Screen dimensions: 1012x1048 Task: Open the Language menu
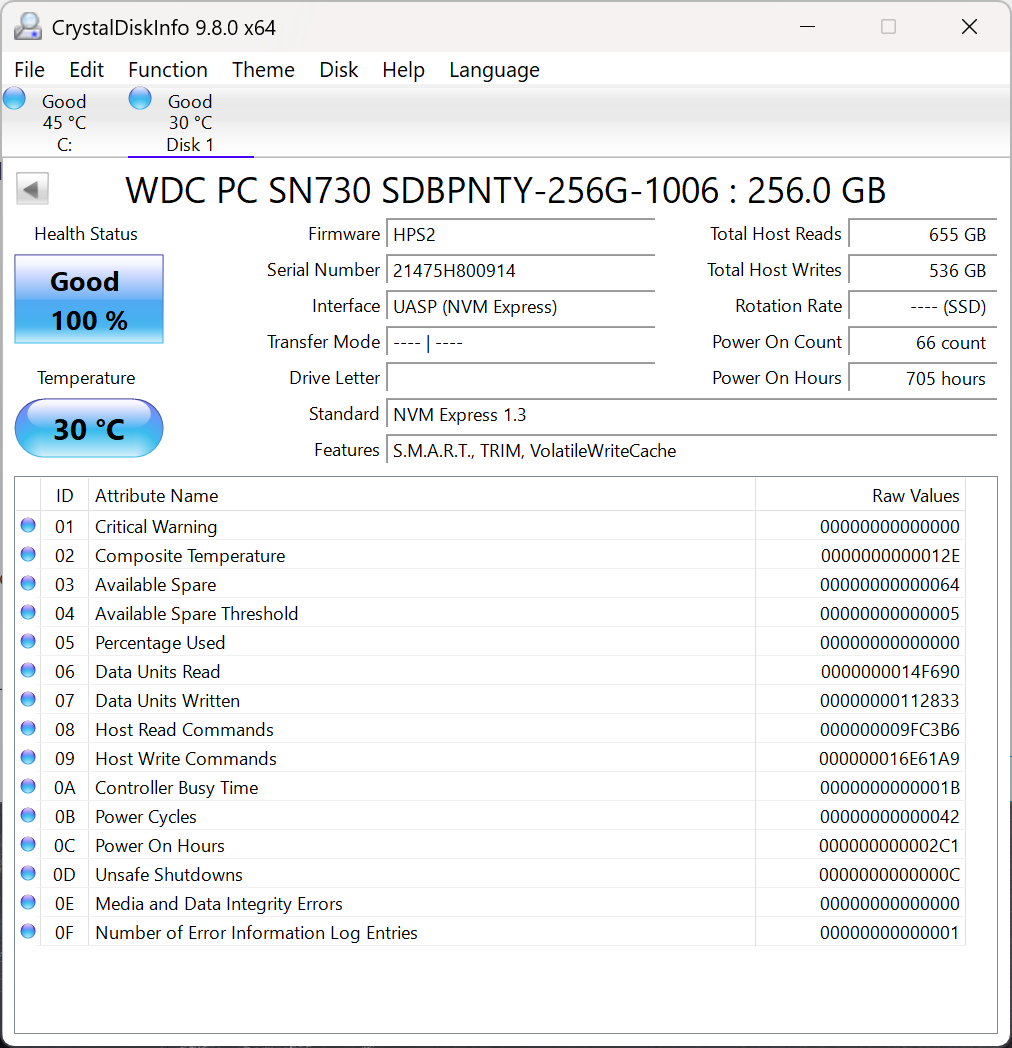coord(495,70)
